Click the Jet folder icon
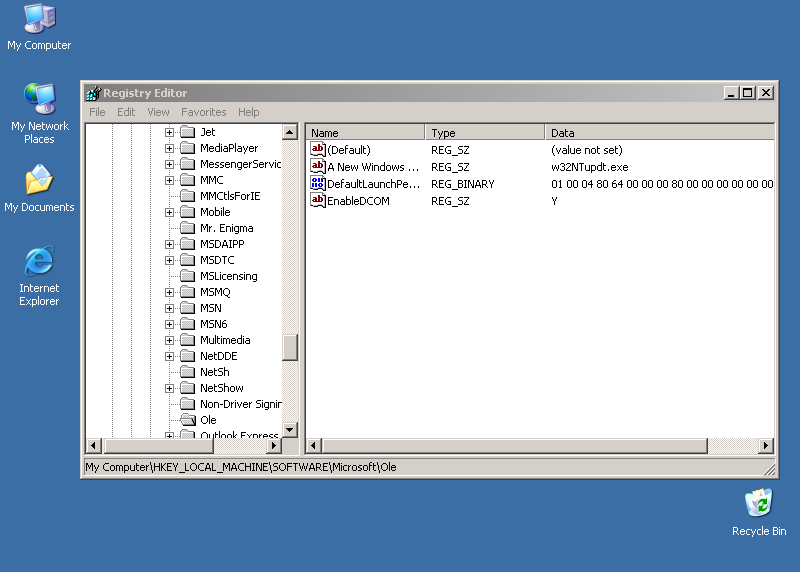Image resolution: width=800 pixels, height=572 pixels. coord(188,132)
